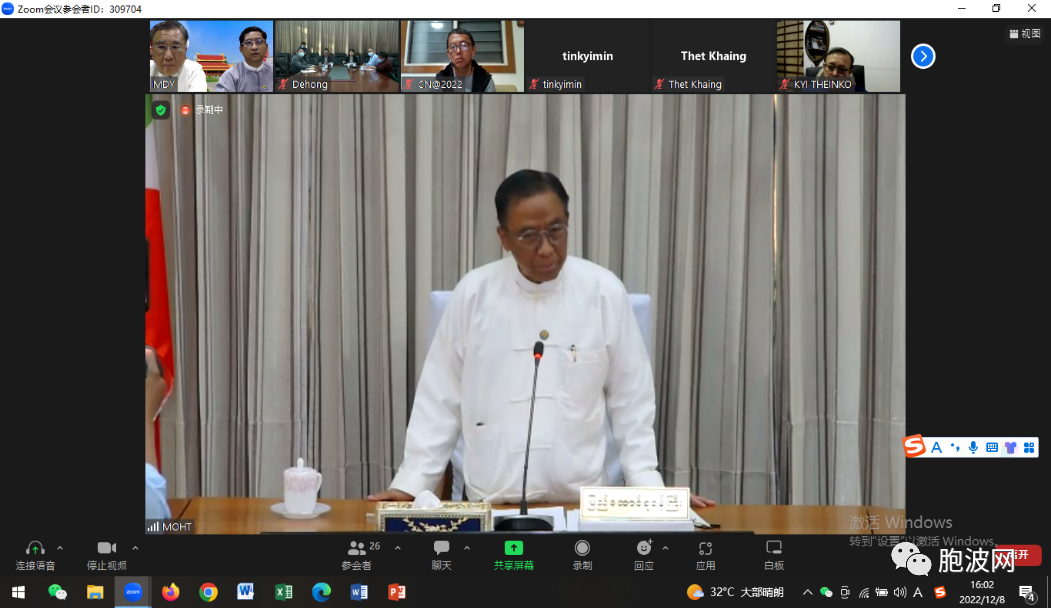This screenshot has width=1051, height=608.
Task: Expand the arrow beside 参会者
Action: pos(397,548)
